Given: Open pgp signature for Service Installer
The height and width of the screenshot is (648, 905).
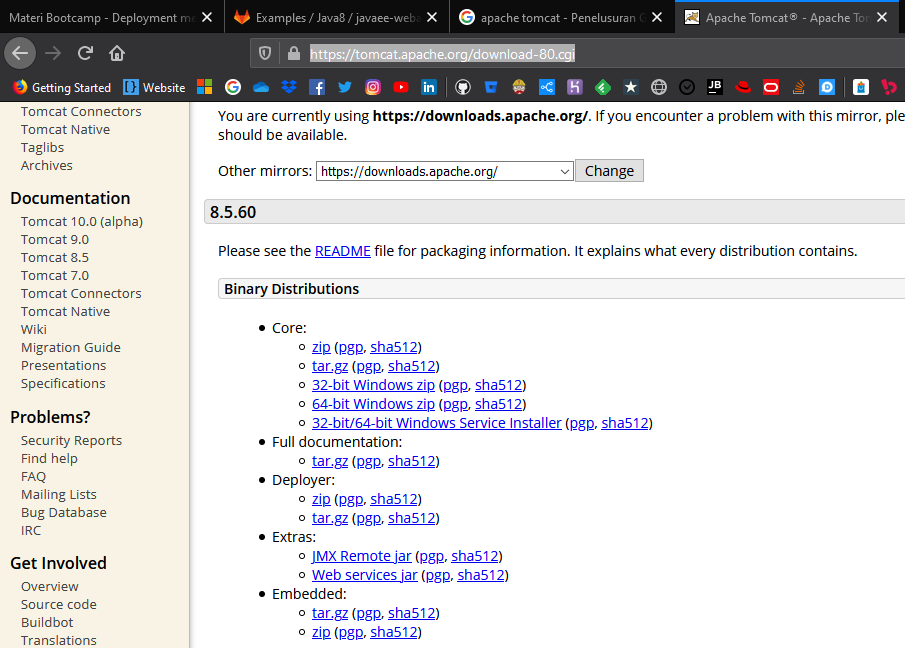Looking at the screenshot, I should pyautogui.click(x=582, y=423).
